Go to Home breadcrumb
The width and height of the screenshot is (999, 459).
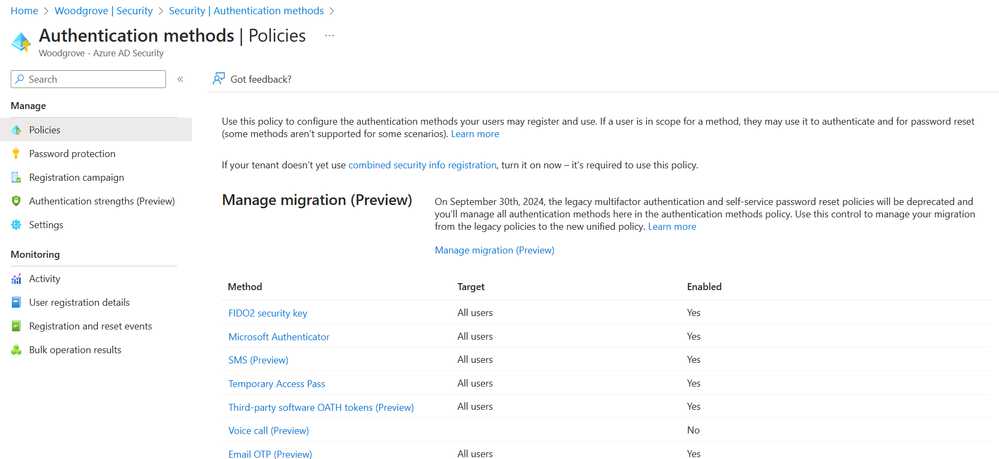click(x=24, y=11)
